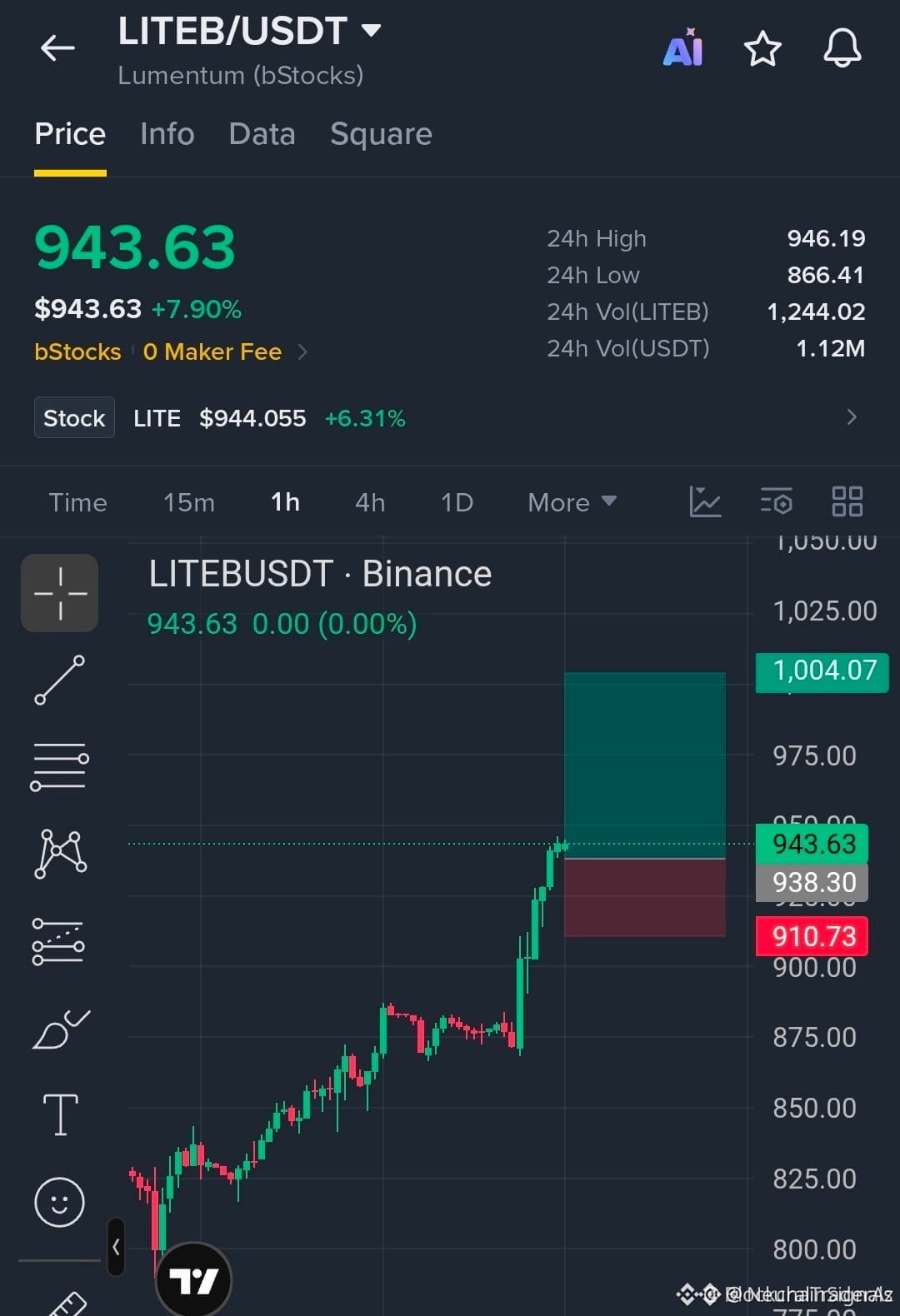
Task: Select the 1D interval
Action: (x=457, y=502)
